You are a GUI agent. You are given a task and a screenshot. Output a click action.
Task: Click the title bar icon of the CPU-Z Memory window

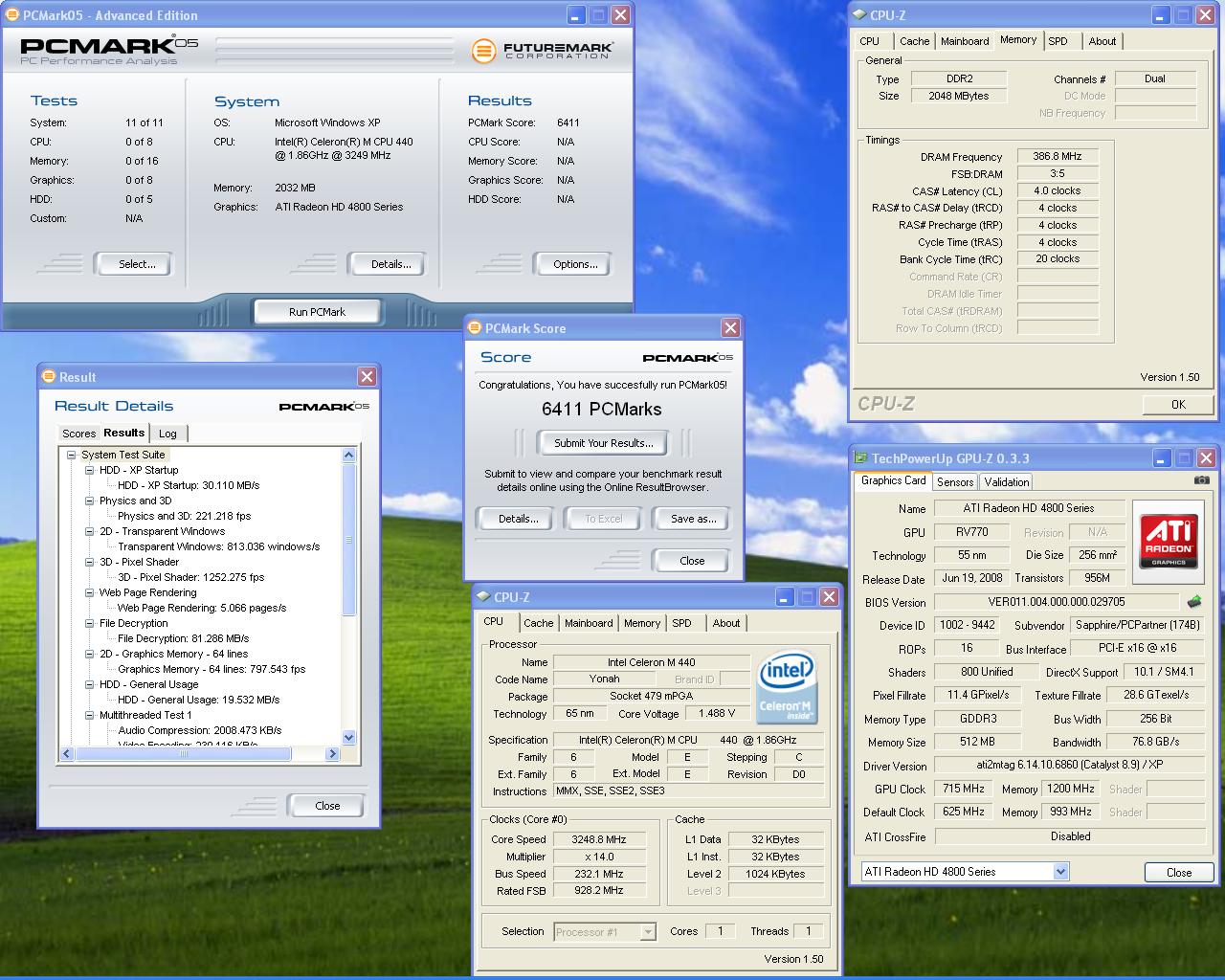859,15
